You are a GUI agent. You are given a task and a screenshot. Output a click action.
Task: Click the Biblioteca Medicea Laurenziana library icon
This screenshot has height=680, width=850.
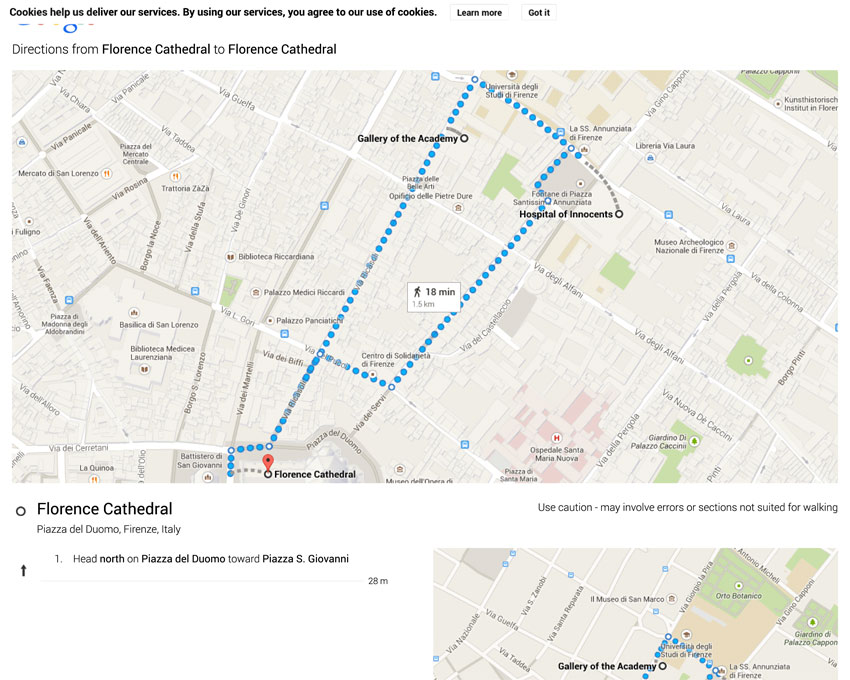tap(143, 369)
